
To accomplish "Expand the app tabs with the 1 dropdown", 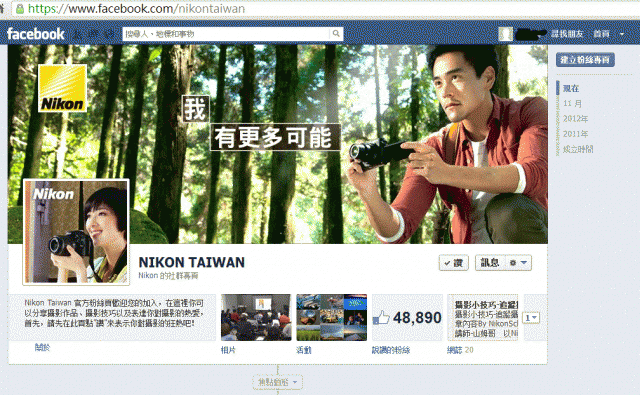I will (531, 317).
